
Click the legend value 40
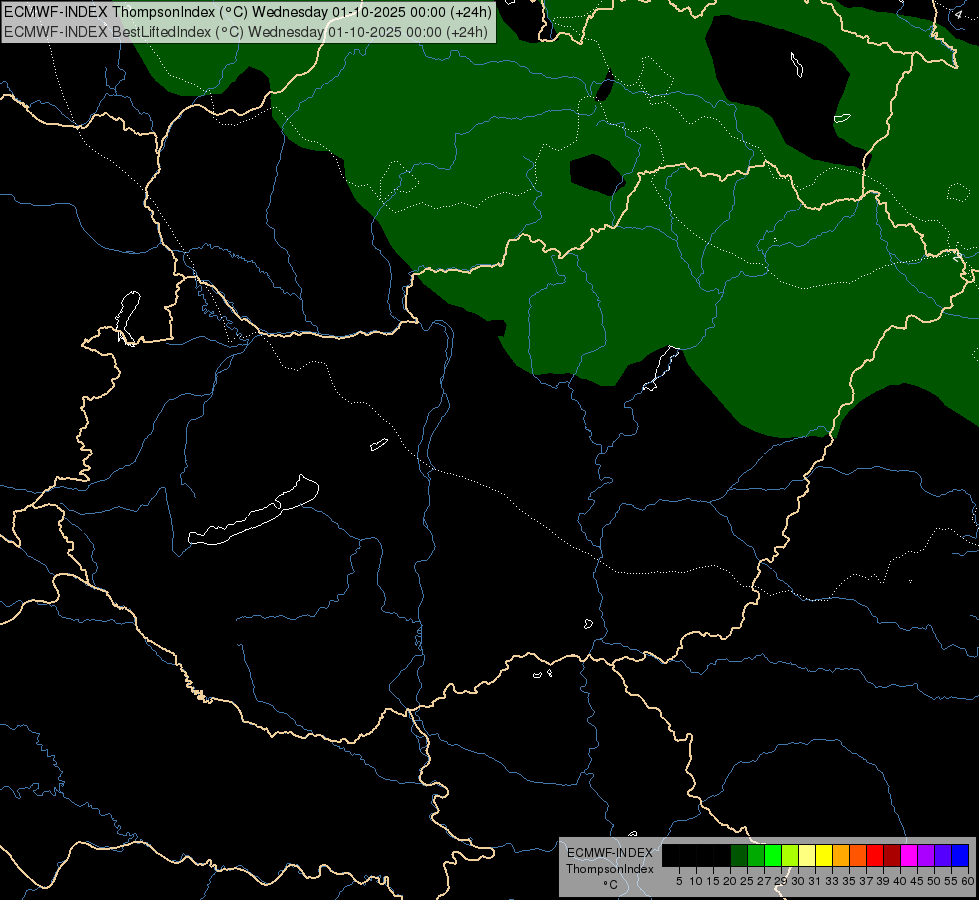pyautogui.click(x=900, y=881)
